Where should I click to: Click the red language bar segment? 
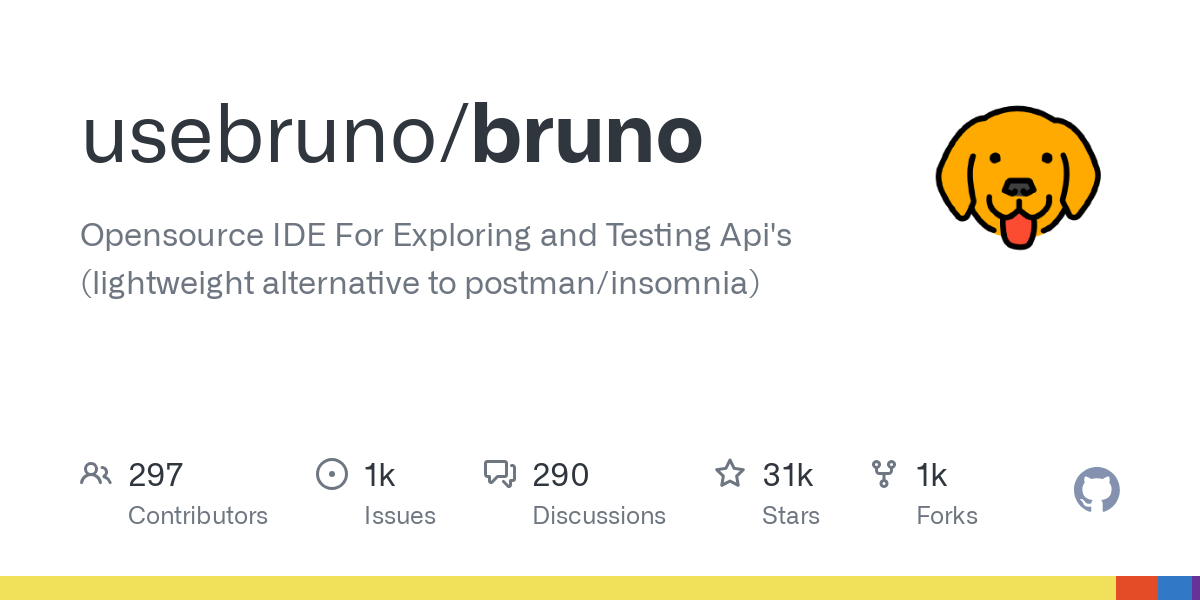point(1136,588)
